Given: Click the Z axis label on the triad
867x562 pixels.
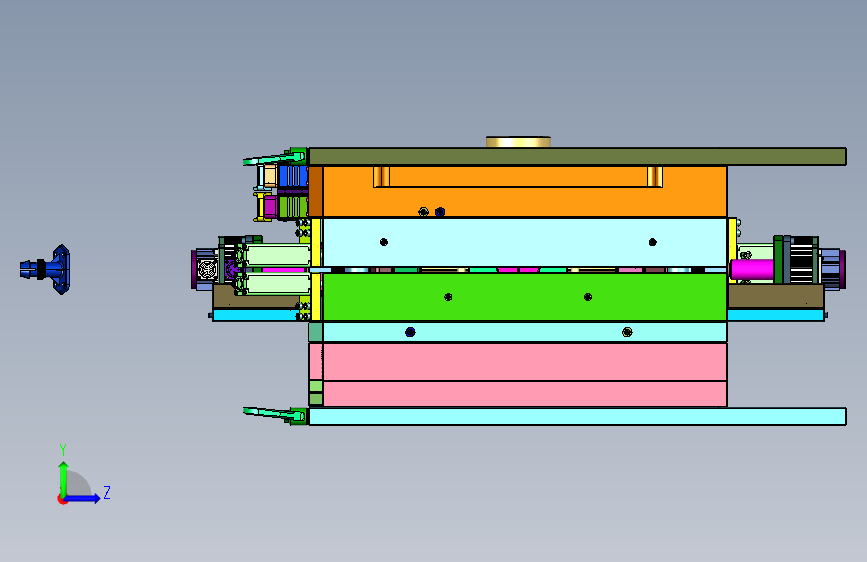Looking at the screenshot, I should pyautogui.click(x=107, y=492).
